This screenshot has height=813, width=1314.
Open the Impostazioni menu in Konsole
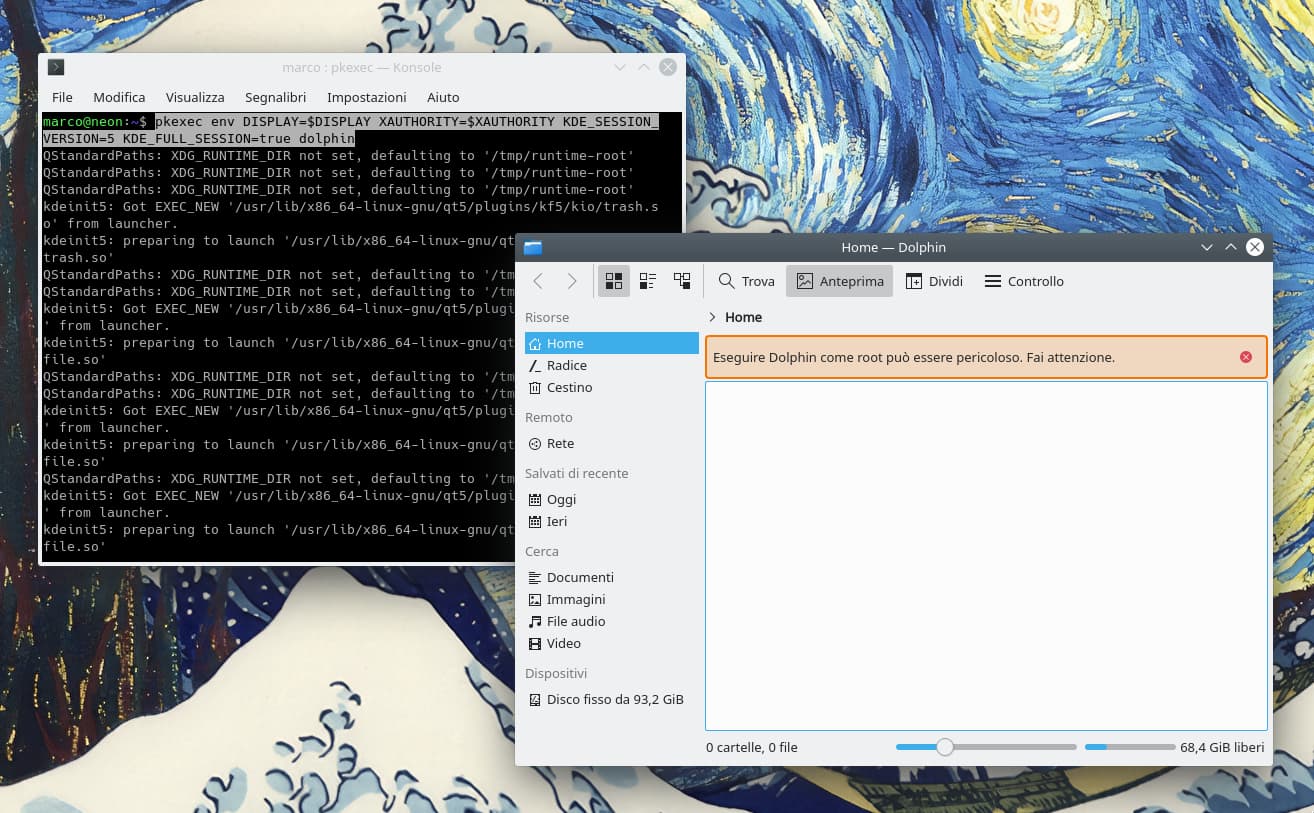[x=367, y=97]
